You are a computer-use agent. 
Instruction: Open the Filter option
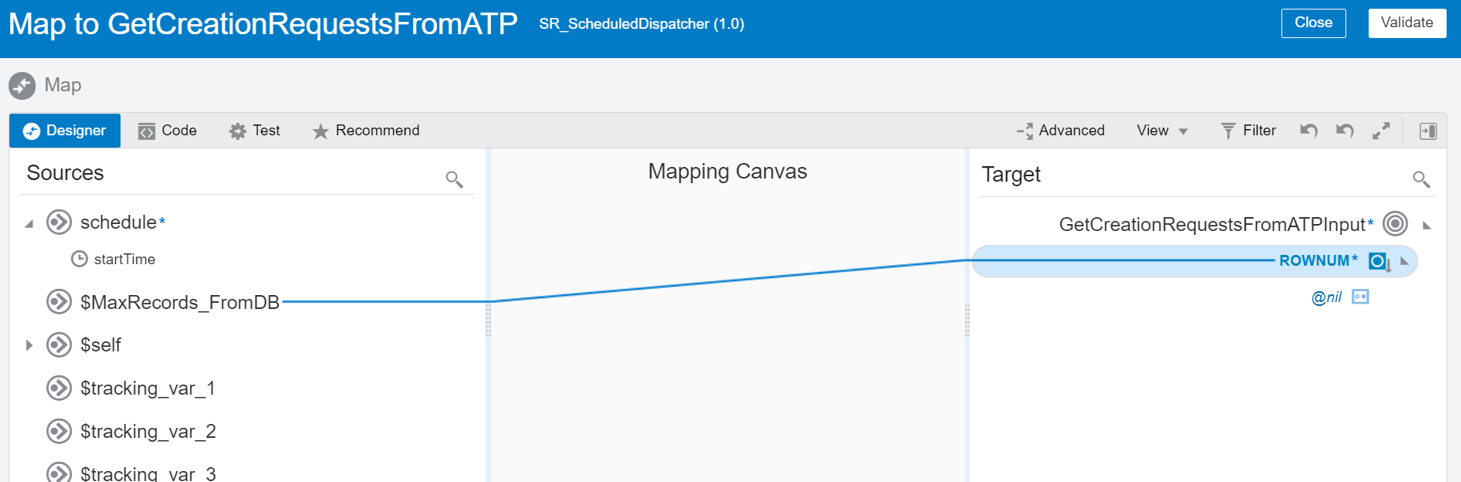(x=1248, y=131)
